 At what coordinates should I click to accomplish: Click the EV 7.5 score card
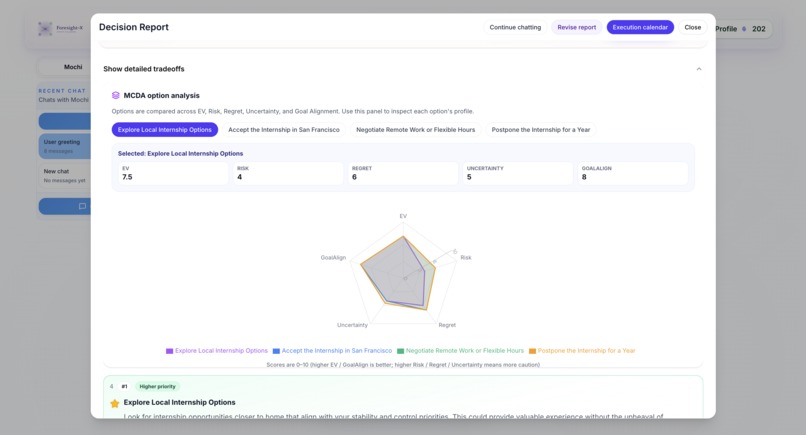[x=173, y=173]
